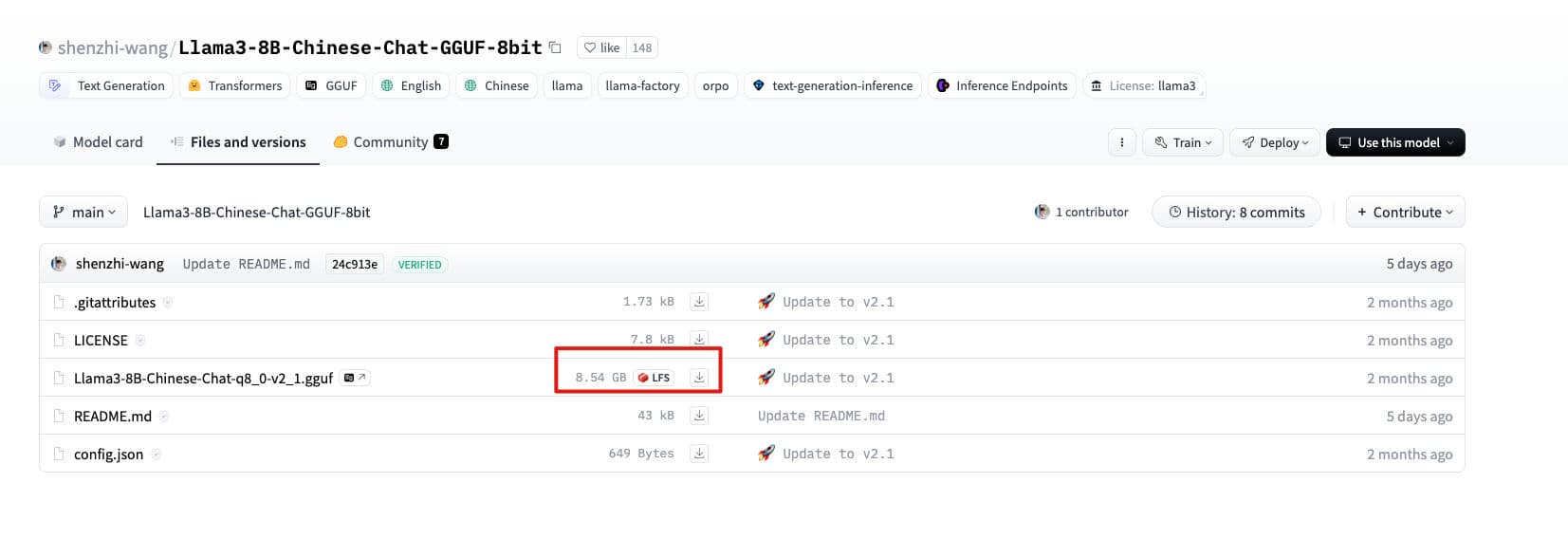Switch to the Model card tab
1568x539 pixels.
pos(99,142)
